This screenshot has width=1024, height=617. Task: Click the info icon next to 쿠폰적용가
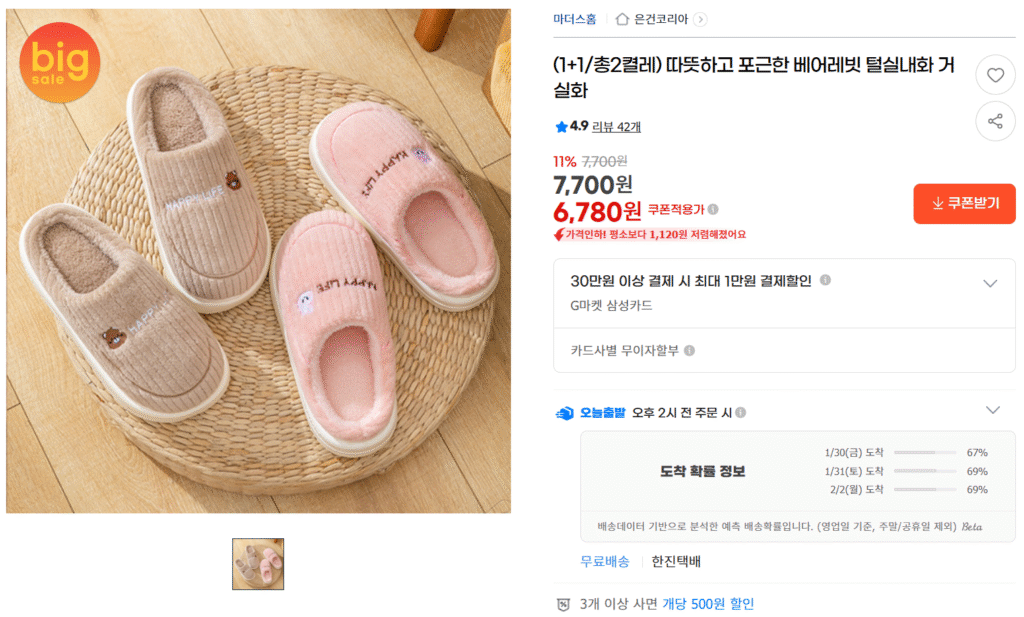tap(713, 210)
